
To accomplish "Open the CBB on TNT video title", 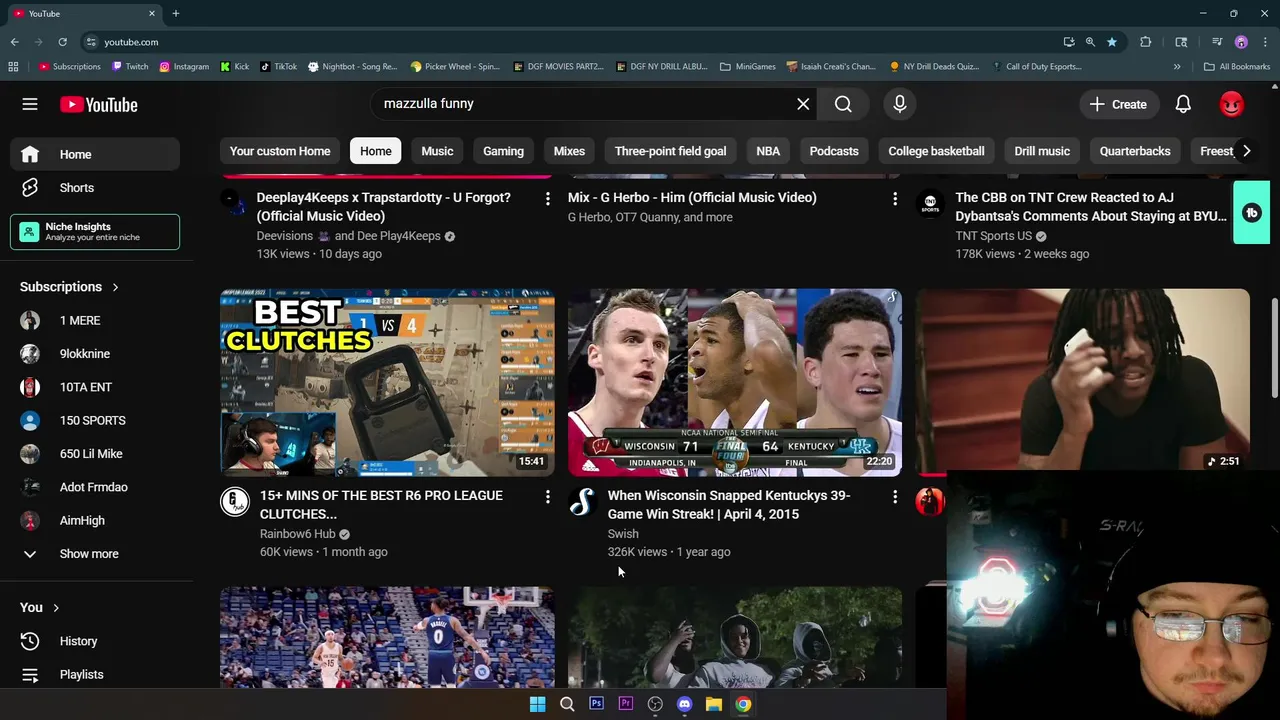I will [x=1091, y=207].
